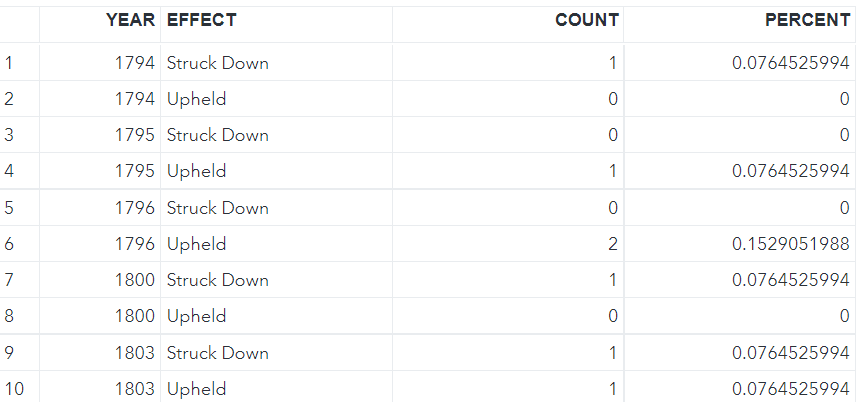
Task: Click the percent cell in row 7
Action: 791,280
